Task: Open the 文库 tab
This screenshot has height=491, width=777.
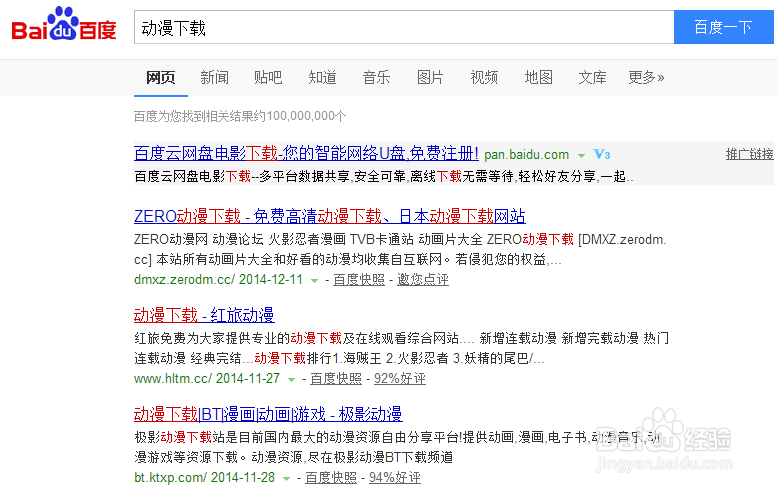Action: (592, 77)
